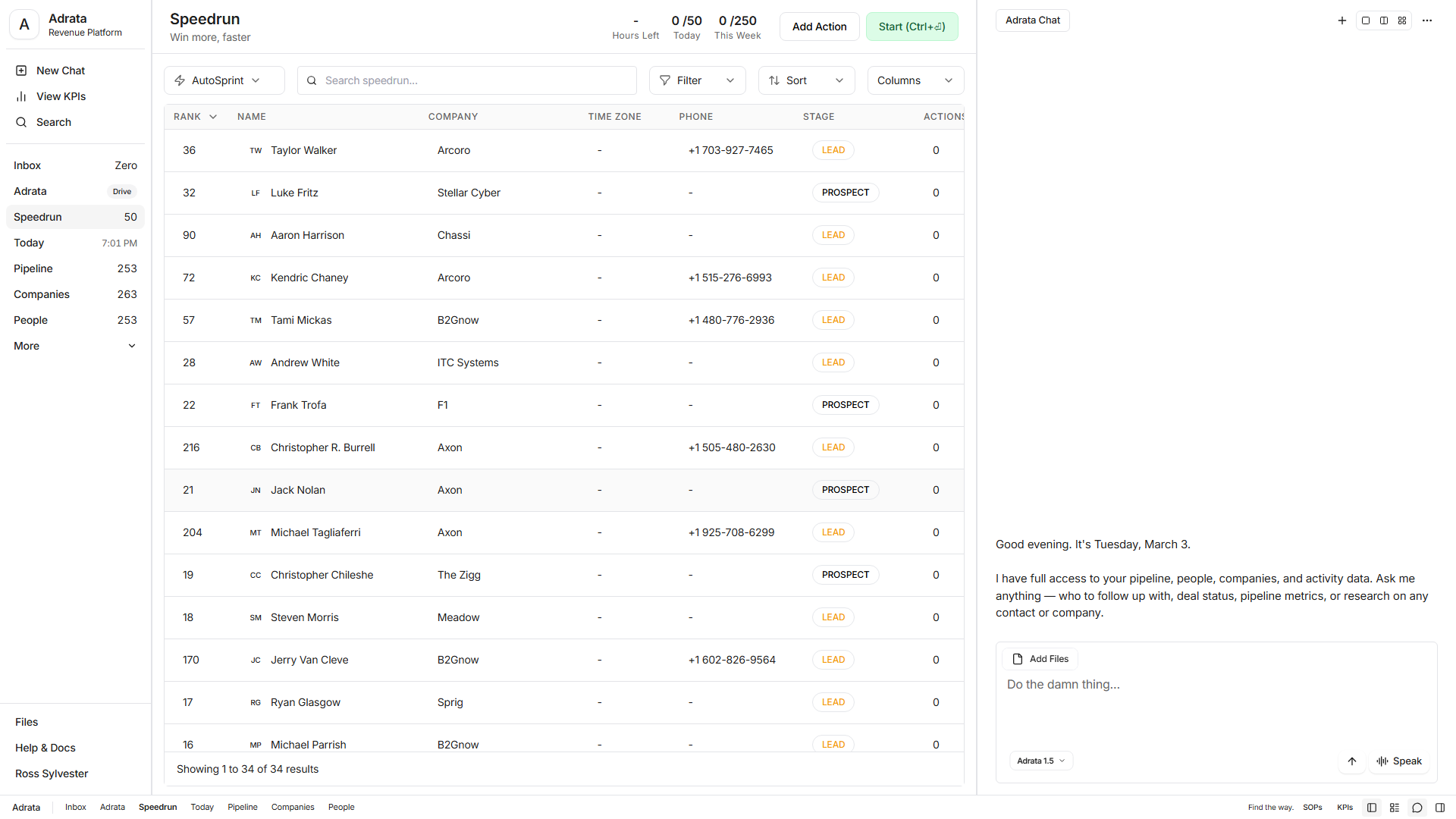The height and width of the screenshot is (819, 1456).
Task: Click the Start (Ctrl+Enter) button
Action: [x=912, y=27]
